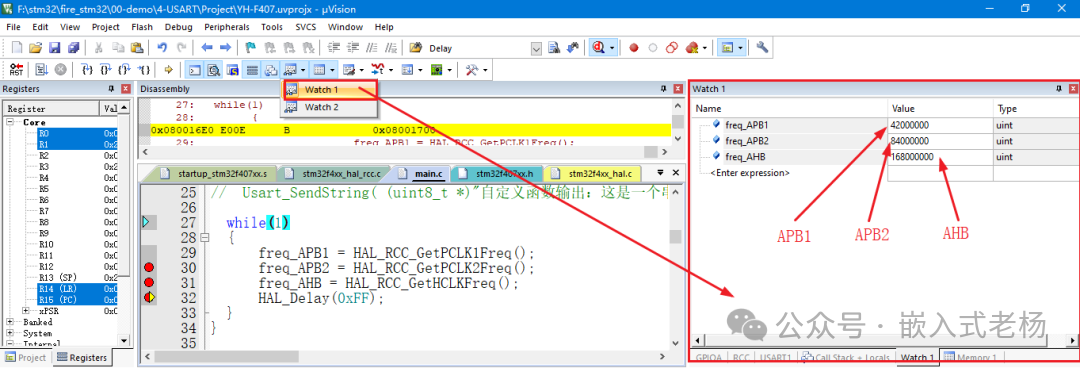The height and width of the screenshot is (368, 1080).
Task: Reset the CPU with RST icon
Action: (17, 70)
